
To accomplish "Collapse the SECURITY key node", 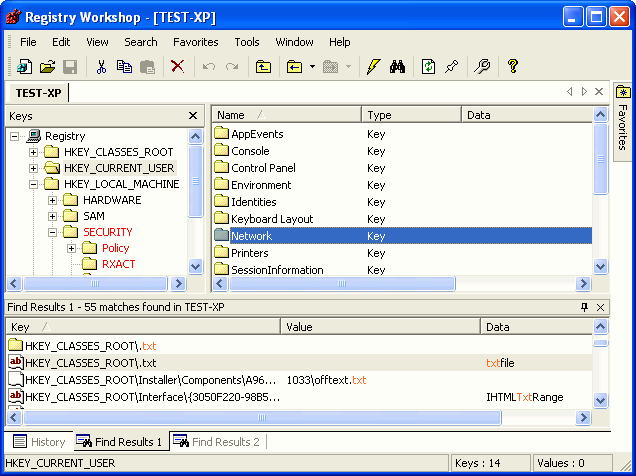I will (x=52, y=232).
